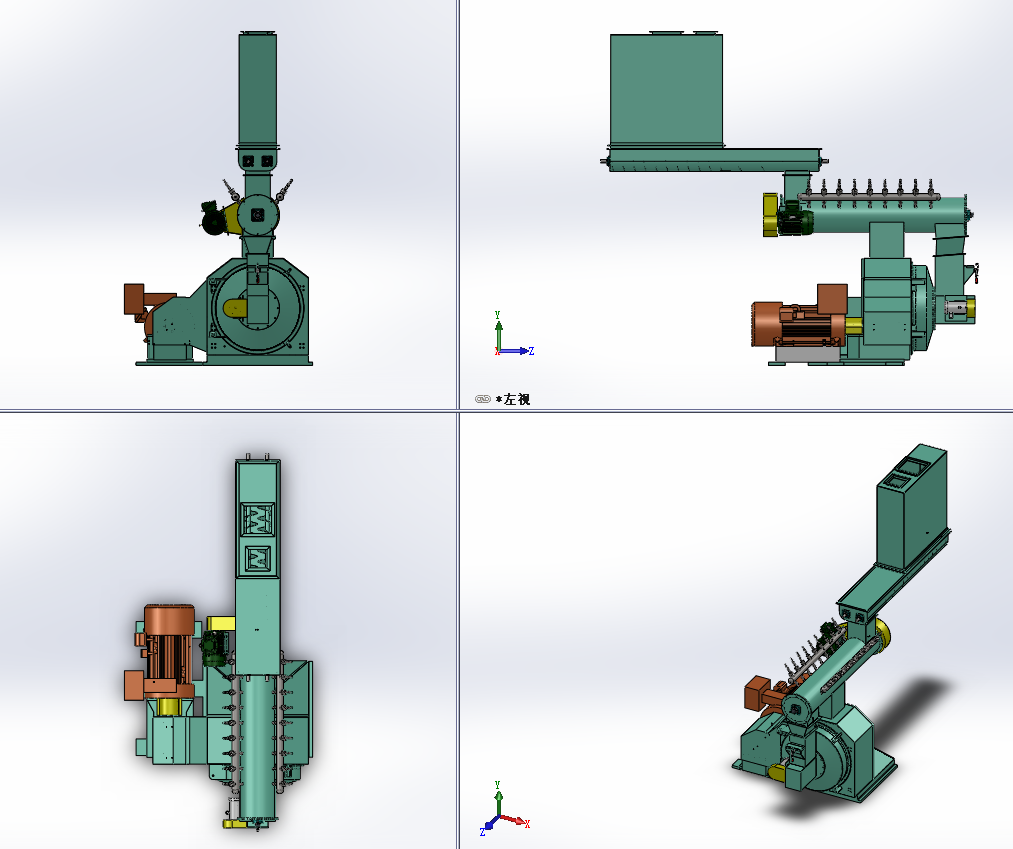Click the "*左视" view name label

513,399
